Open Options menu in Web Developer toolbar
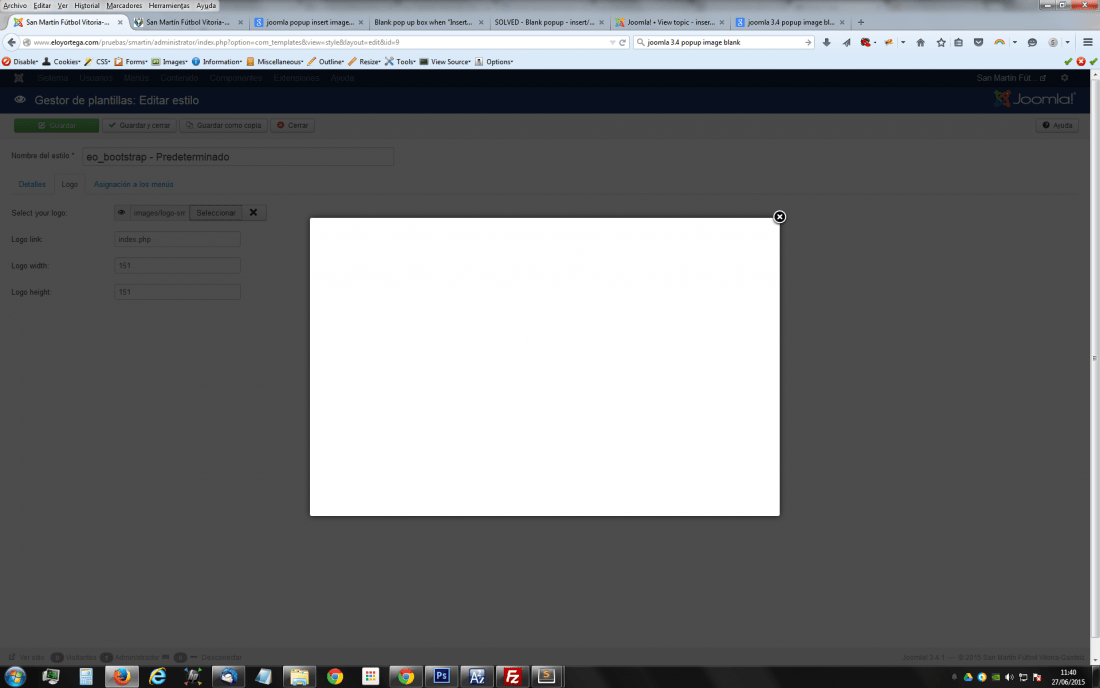 [x=494, y=62]
